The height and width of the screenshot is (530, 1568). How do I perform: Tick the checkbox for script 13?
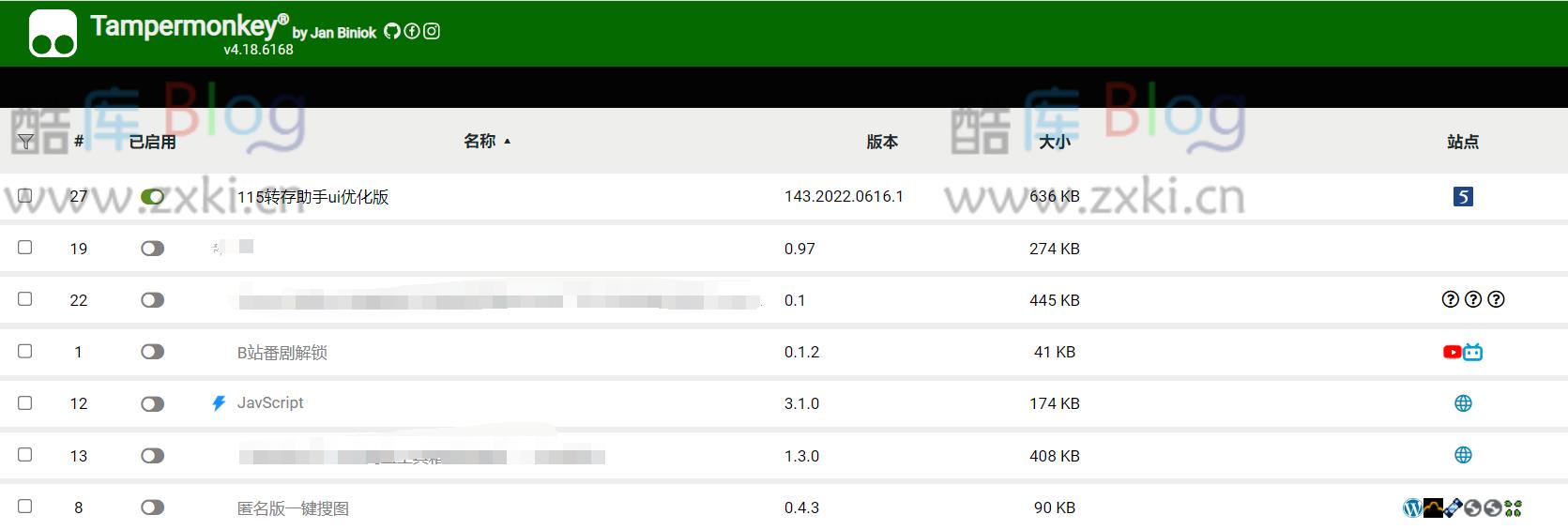pyautogui.click(x=25, y=454)
